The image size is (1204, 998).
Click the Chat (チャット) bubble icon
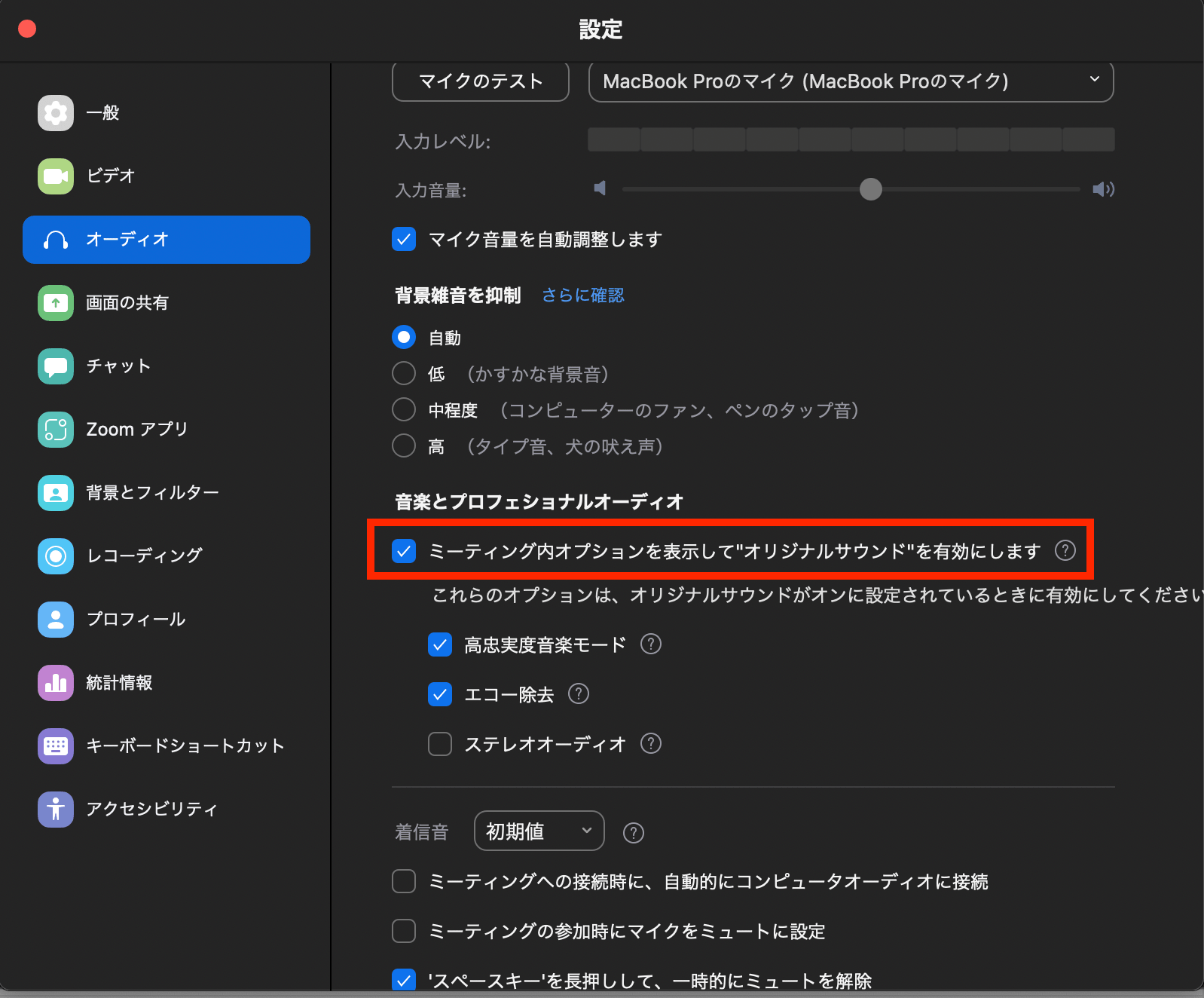[56, 366]
